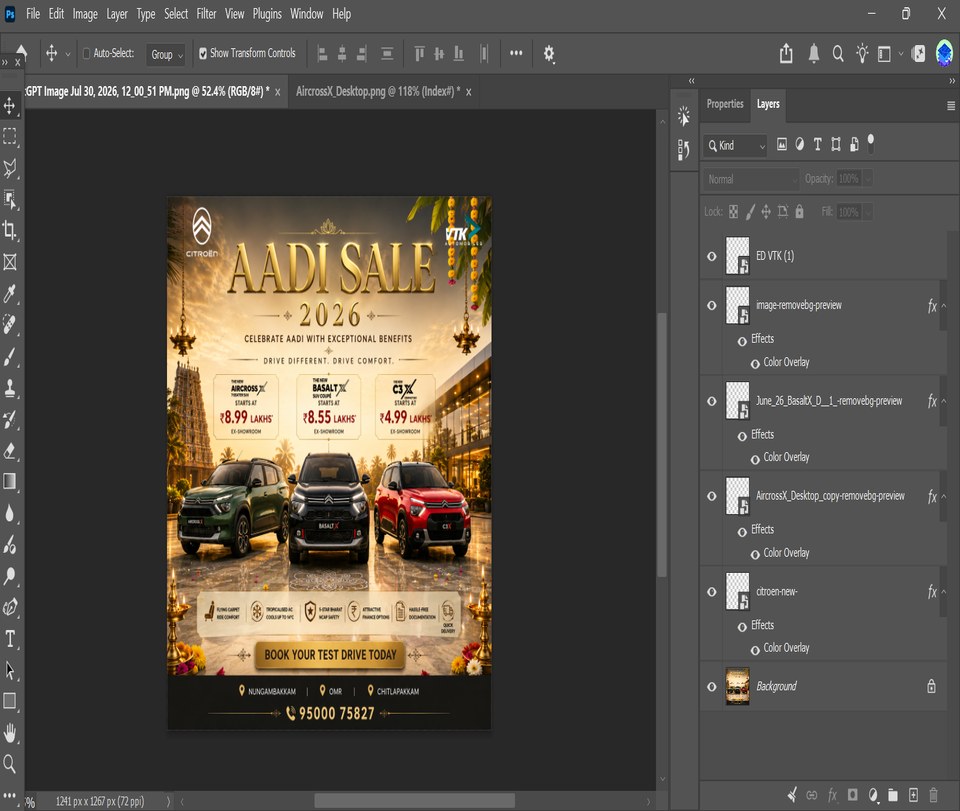Delete layer using trash icon

pos(933,795)
